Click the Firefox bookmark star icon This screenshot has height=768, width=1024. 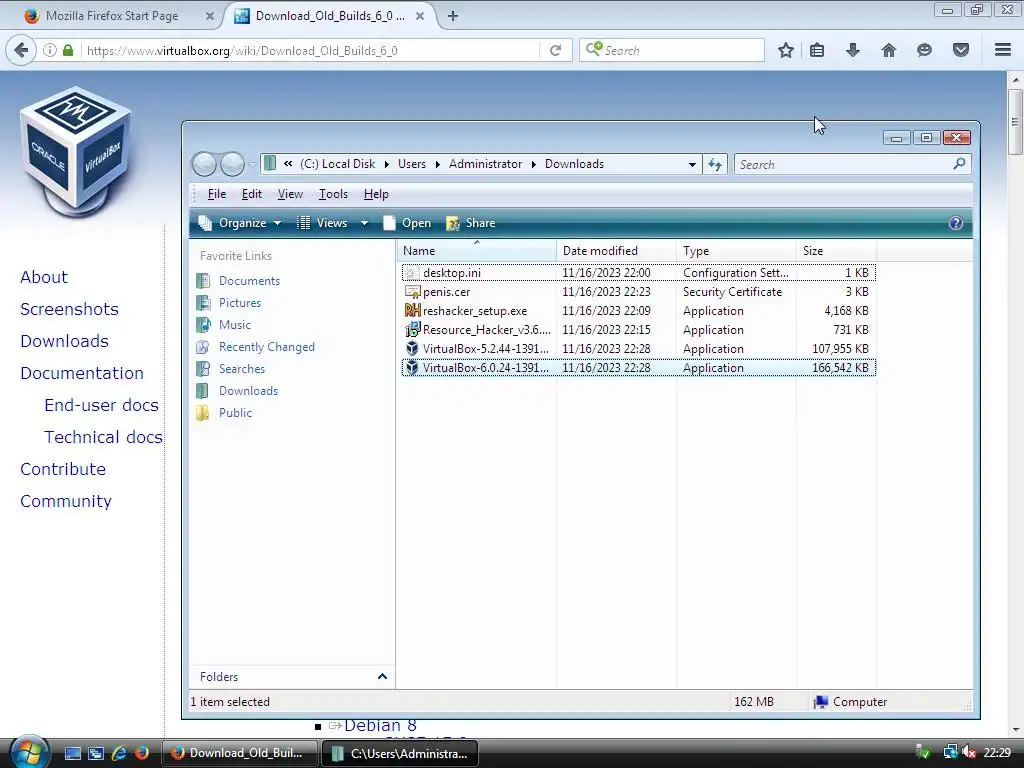[786, 50]
